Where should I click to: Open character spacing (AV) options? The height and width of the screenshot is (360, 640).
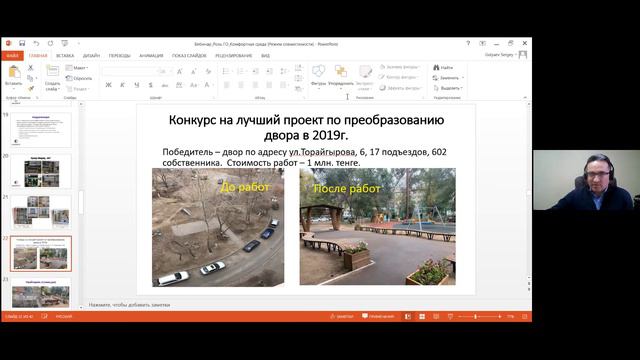[x=179, y=85]
